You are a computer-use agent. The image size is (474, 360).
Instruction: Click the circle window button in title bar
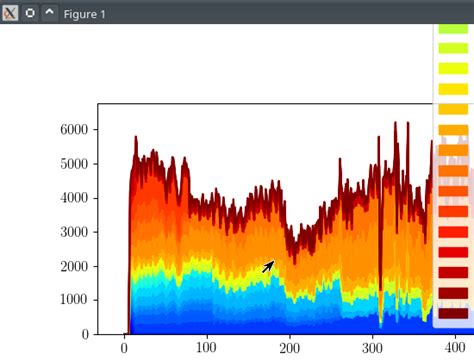click(30, 13)
